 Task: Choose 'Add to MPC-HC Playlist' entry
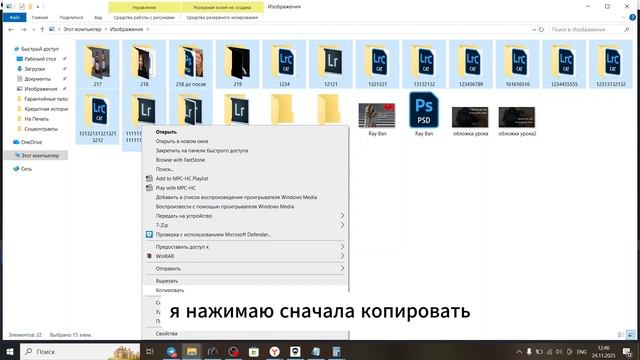(x=246, y=178)
